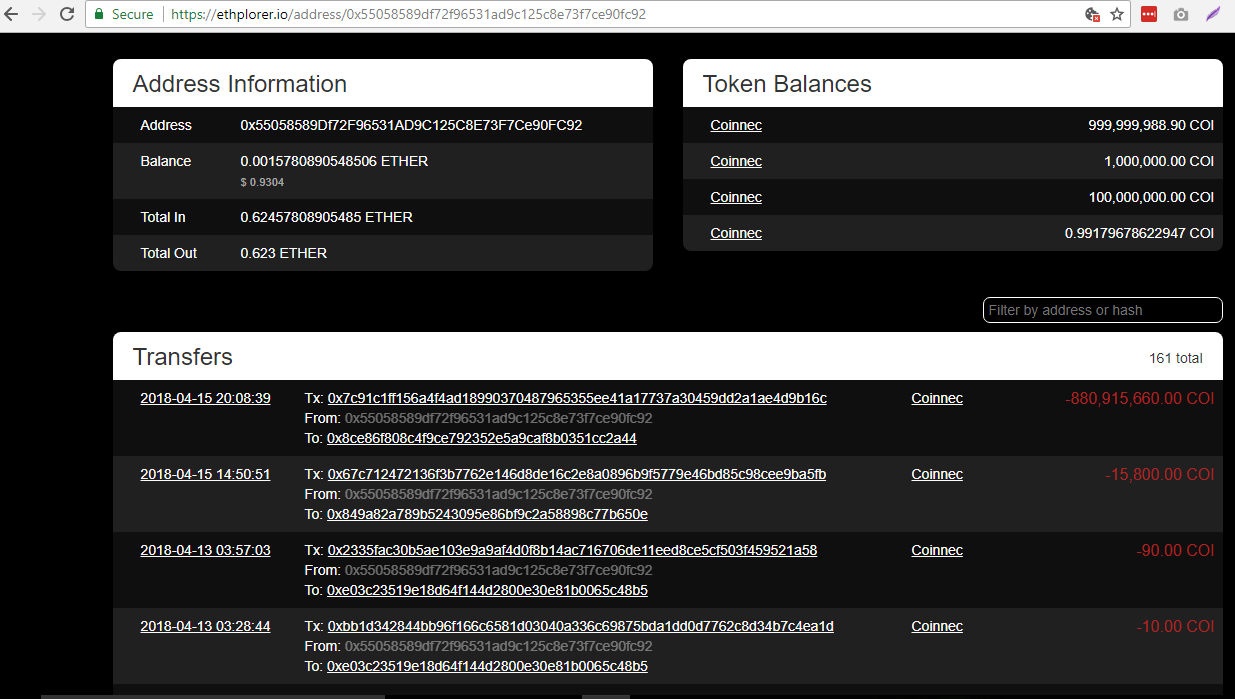Image resolution: width=1235 pixels, height=699 pixels.
Task: Open Coinnec link in the -15,800.00 transfer
Action: 937,474
